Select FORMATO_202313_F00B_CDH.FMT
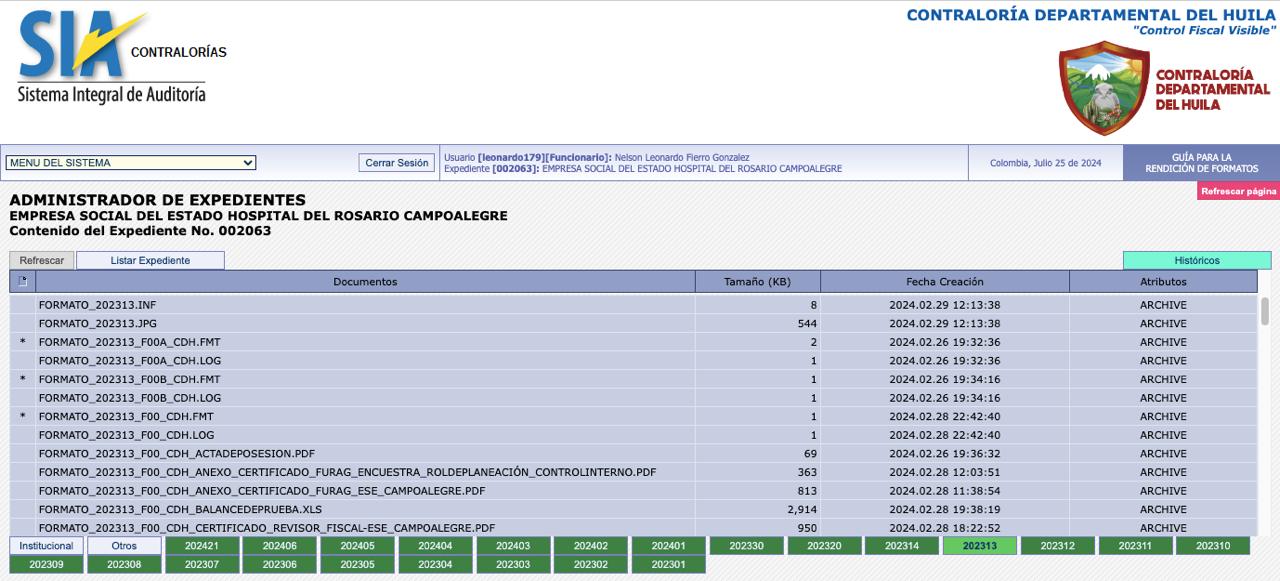1280x581 pixels. [129, 379]
